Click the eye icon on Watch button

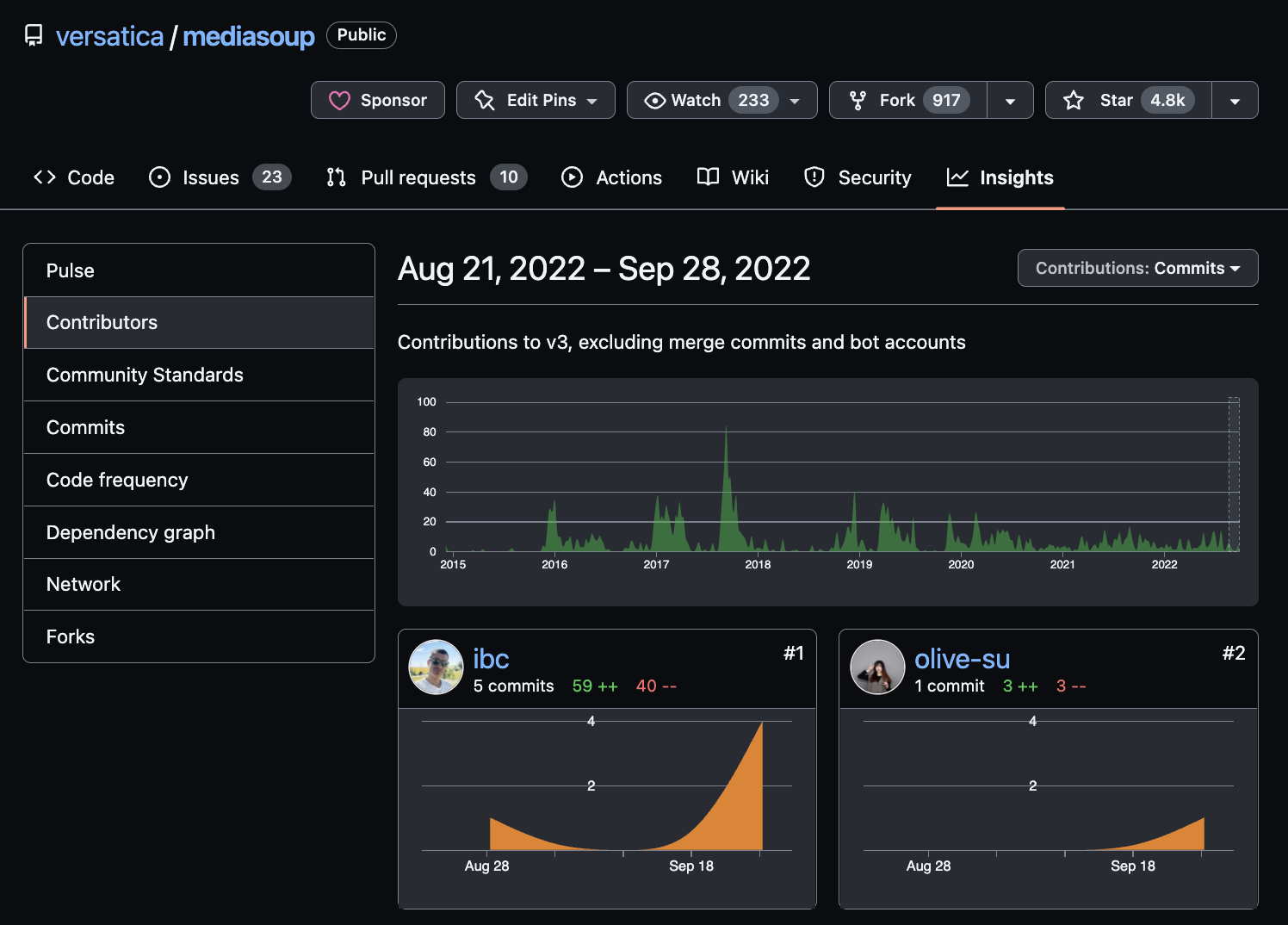(654, 101)
